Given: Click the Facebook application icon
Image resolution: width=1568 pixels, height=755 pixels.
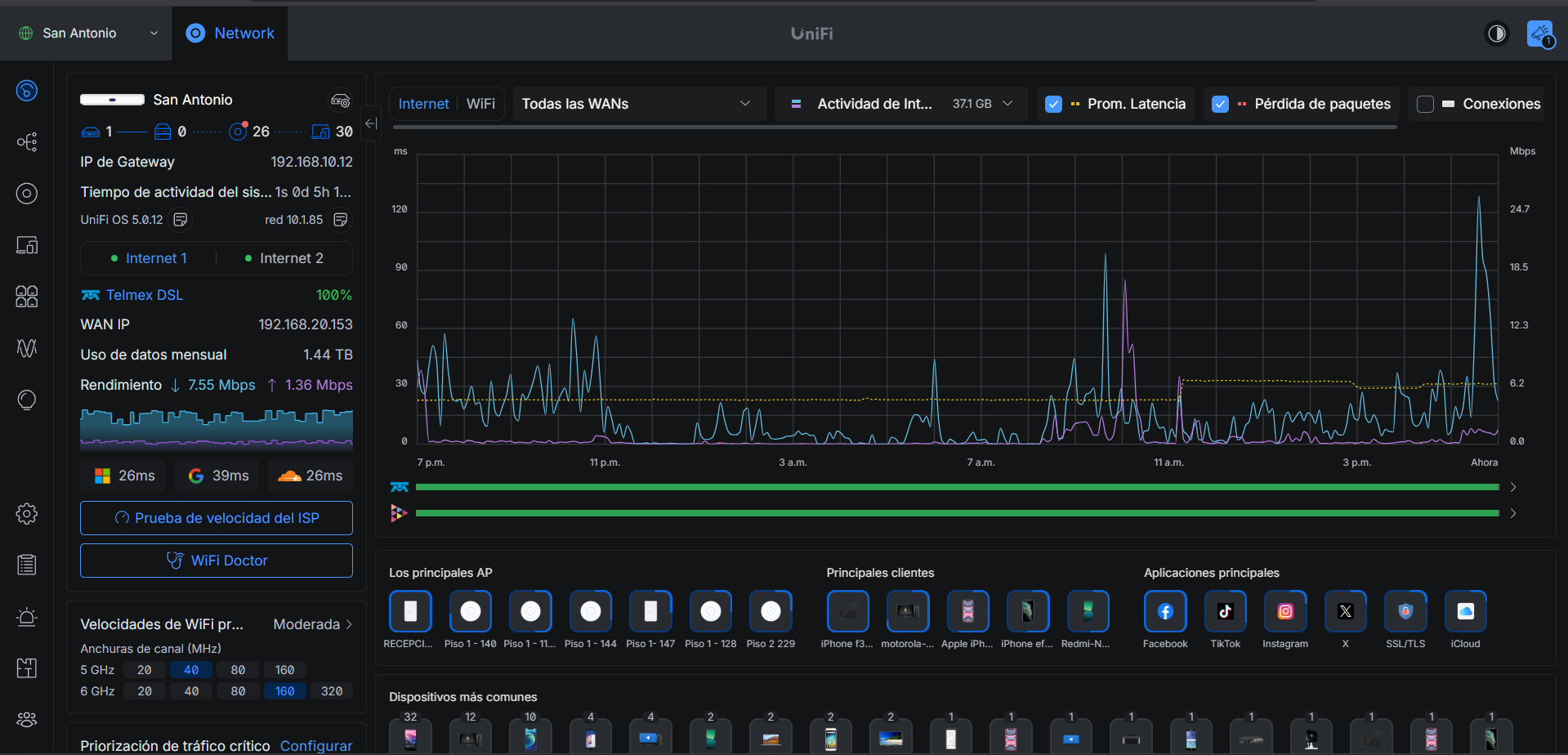Looking at the screenshot, I should [x=1165, y=611].
